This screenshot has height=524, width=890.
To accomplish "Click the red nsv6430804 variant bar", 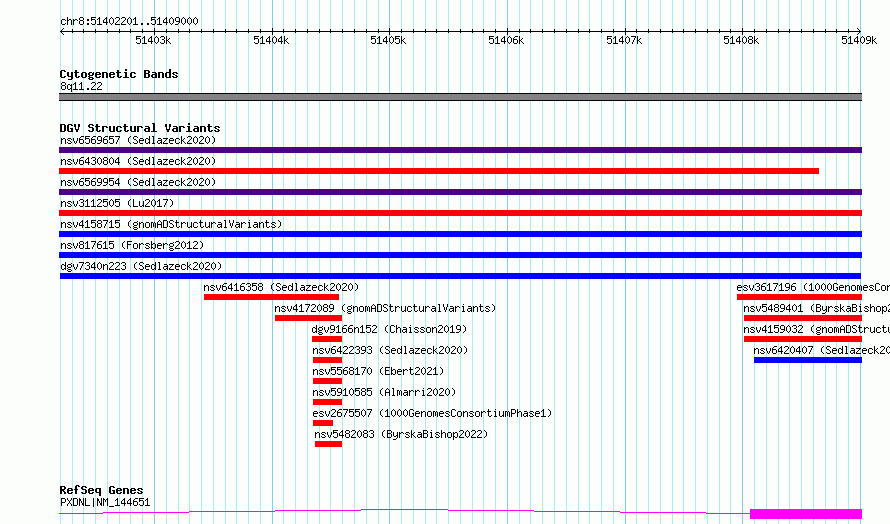I will pos(439,171).
